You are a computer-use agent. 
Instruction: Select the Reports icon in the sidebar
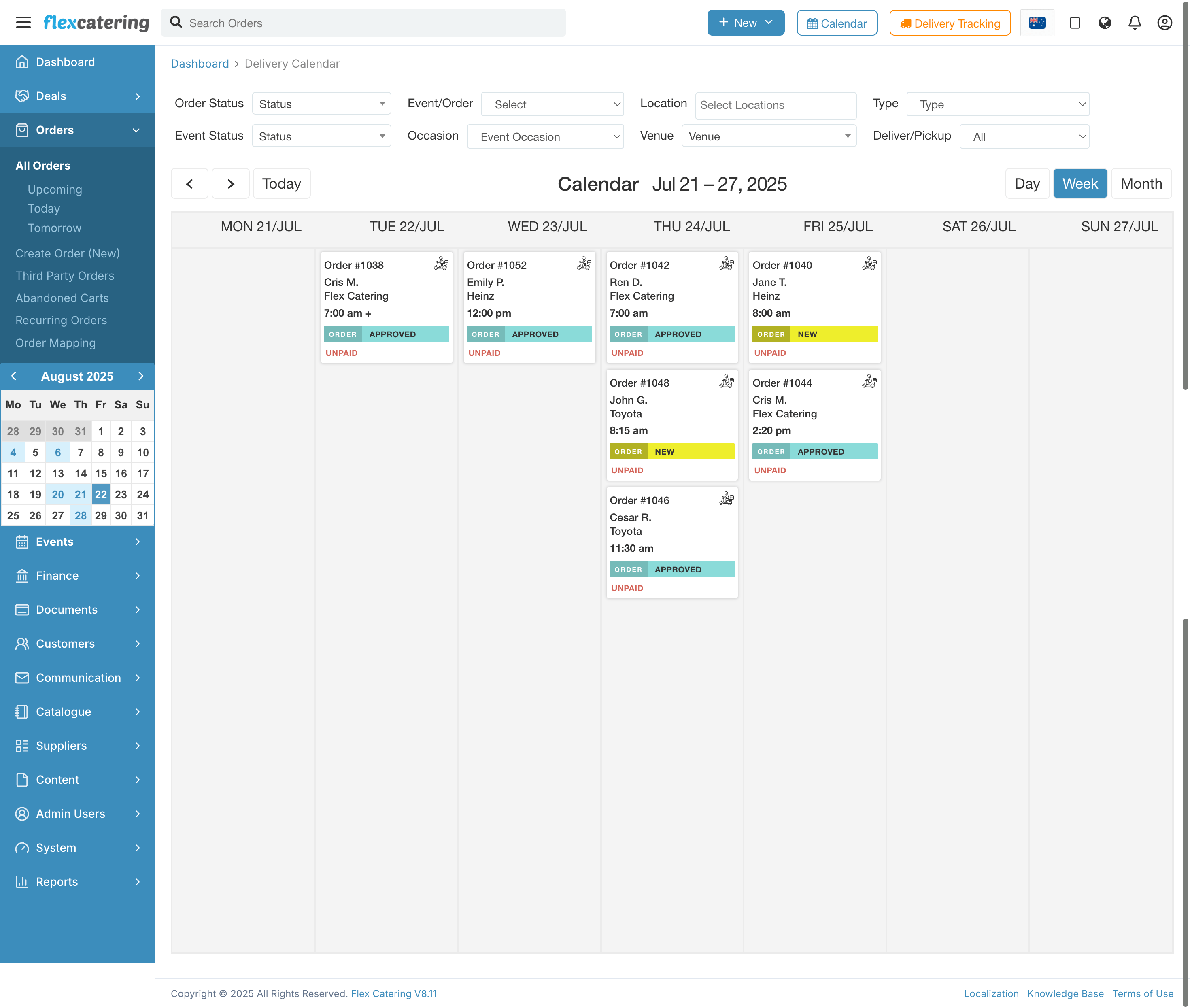[22, 882]
